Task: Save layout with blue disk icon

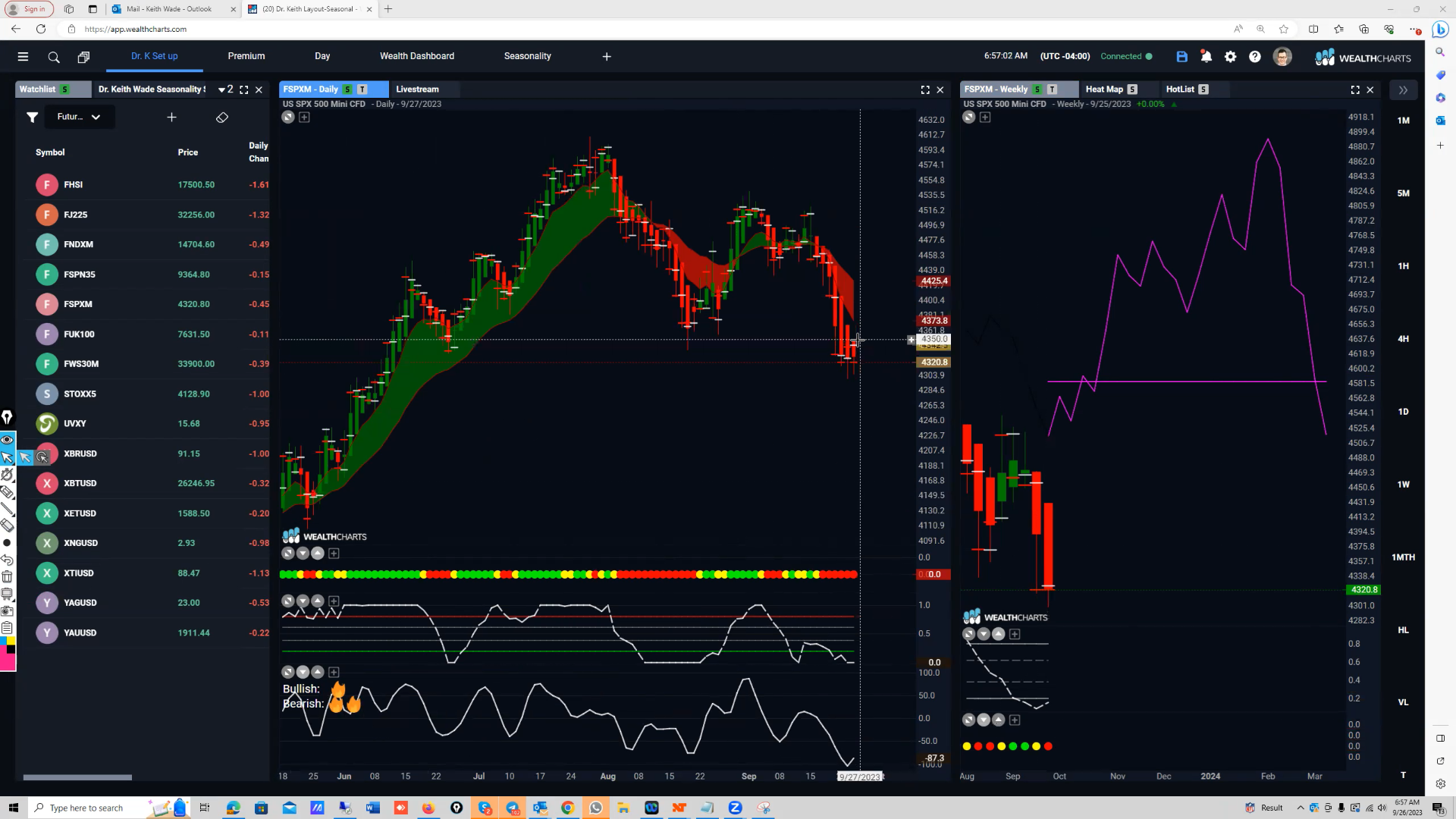Action: click(x=1181, y=57)
